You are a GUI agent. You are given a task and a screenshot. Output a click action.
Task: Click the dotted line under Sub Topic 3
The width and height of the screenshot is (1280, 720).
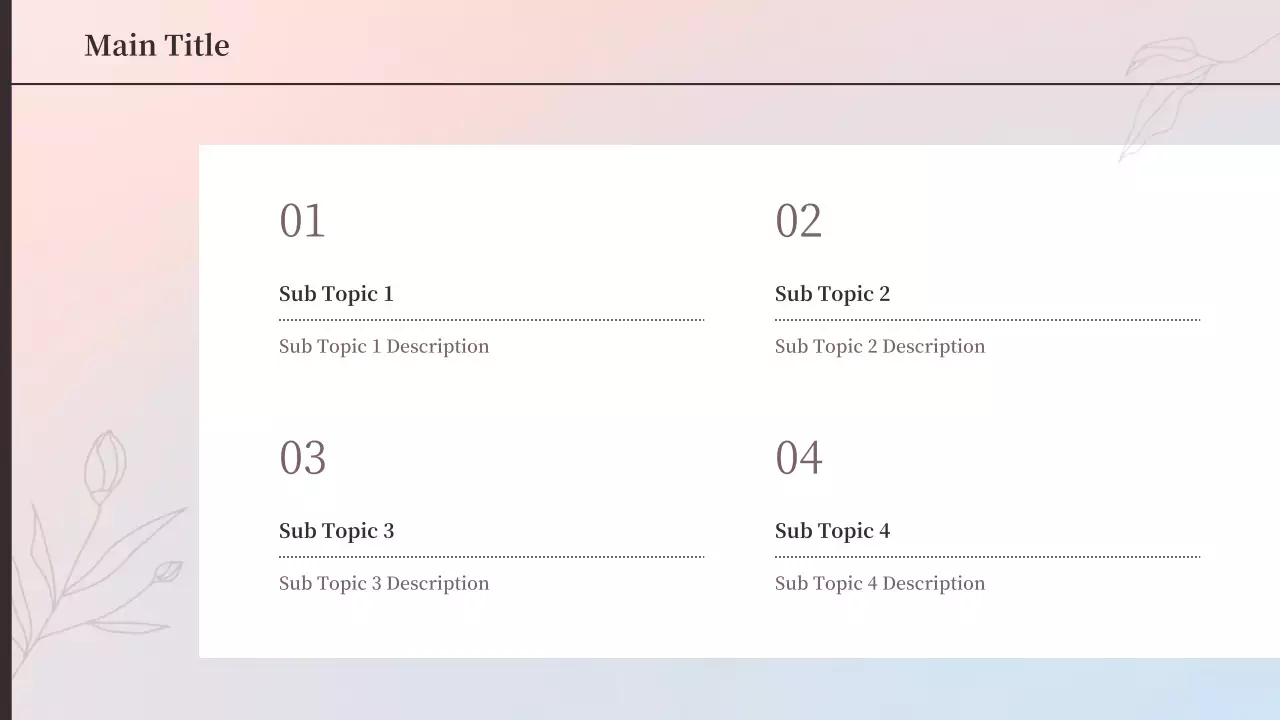coord(491,557)
